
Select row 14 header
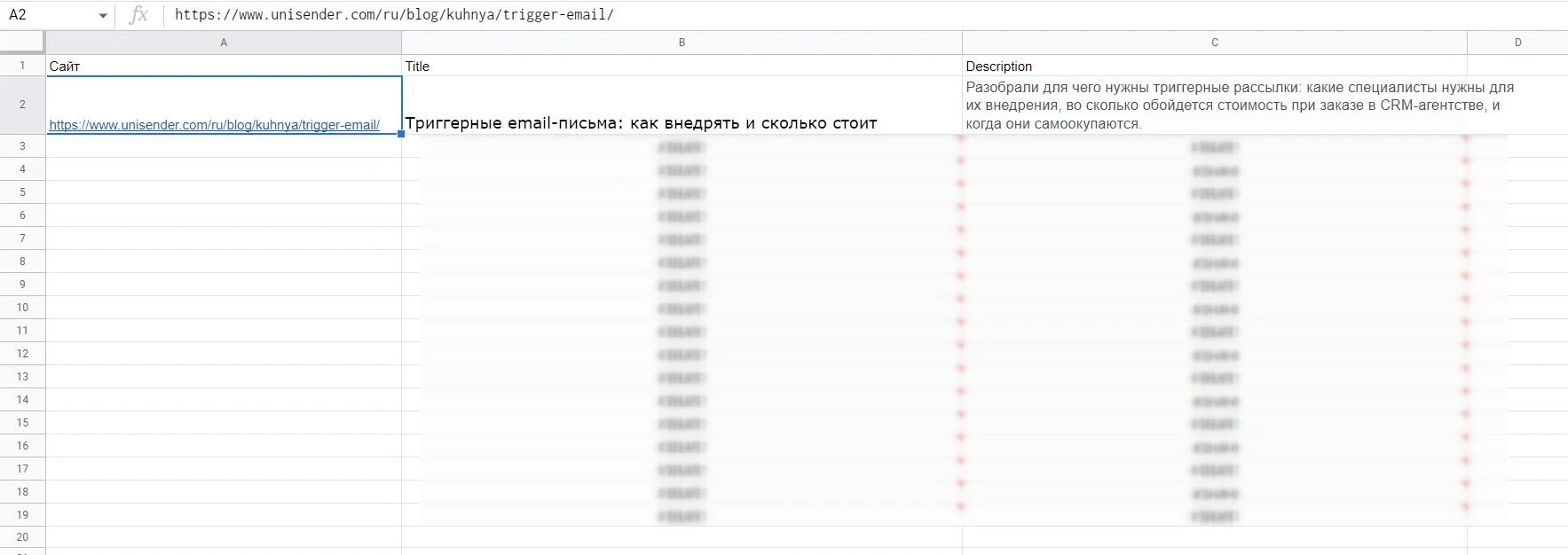coord(22,400)
